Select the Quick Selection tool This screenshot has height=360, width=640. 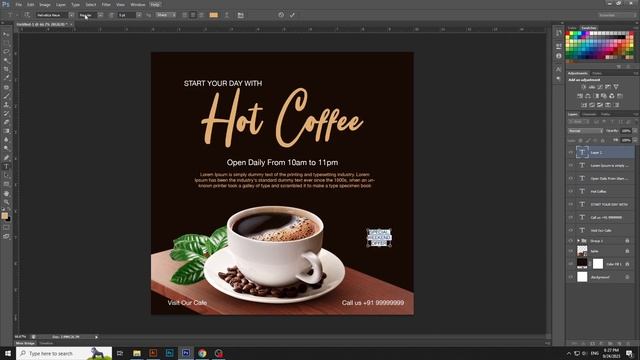[x=6, y=60]
